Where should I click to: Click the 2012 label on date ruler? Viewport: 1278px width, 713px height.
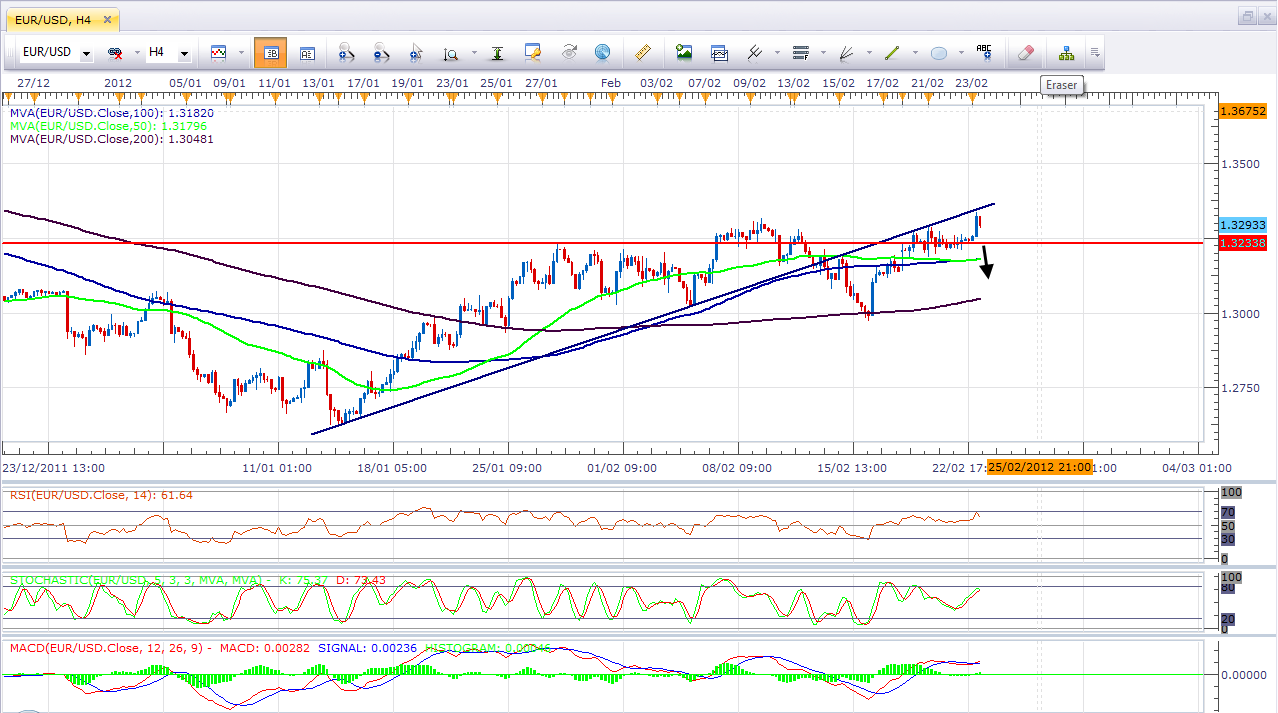point(118,82)
